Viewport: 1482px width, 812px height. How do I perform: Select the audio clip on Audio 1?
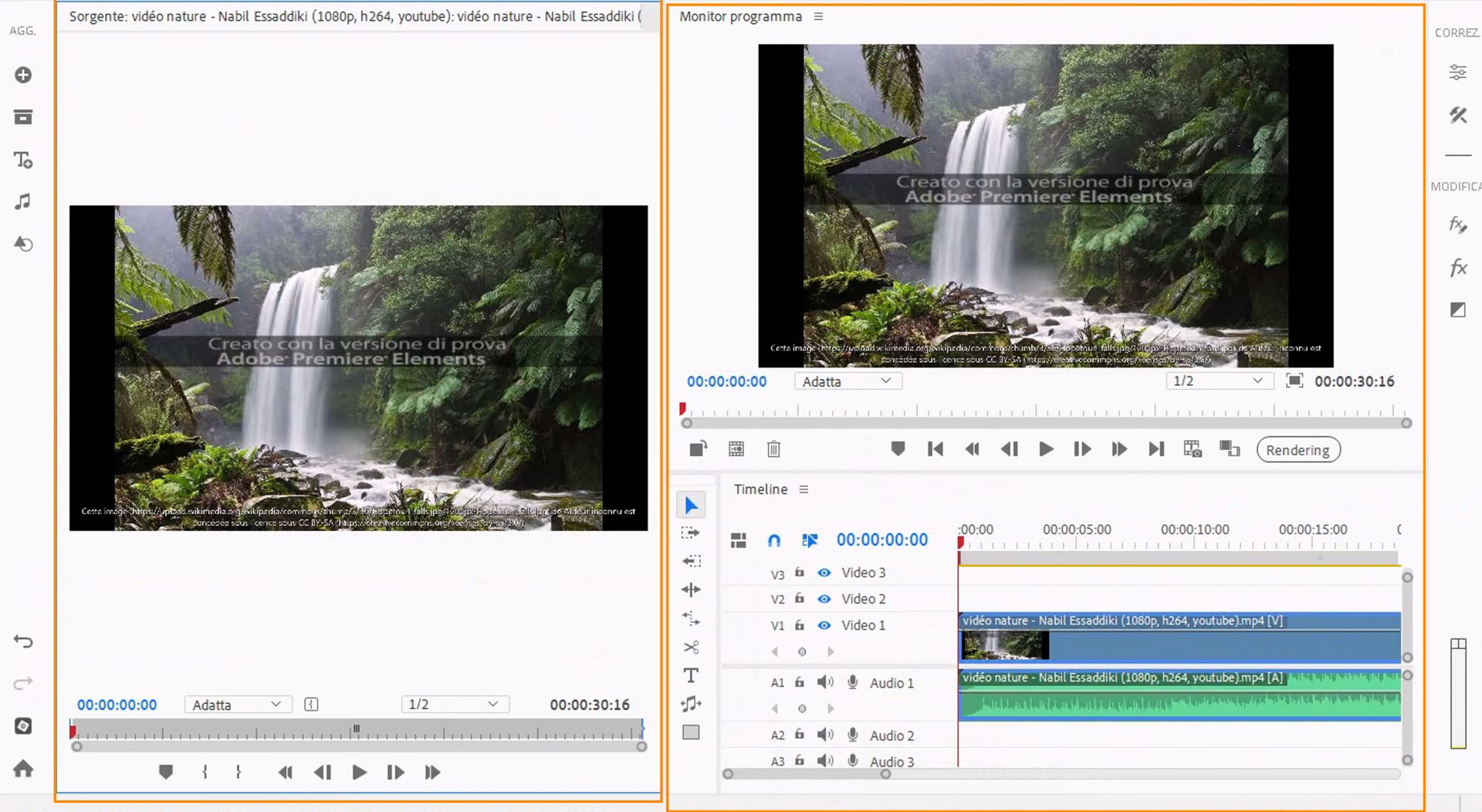pyautogui.click(x=1179, y=695)
